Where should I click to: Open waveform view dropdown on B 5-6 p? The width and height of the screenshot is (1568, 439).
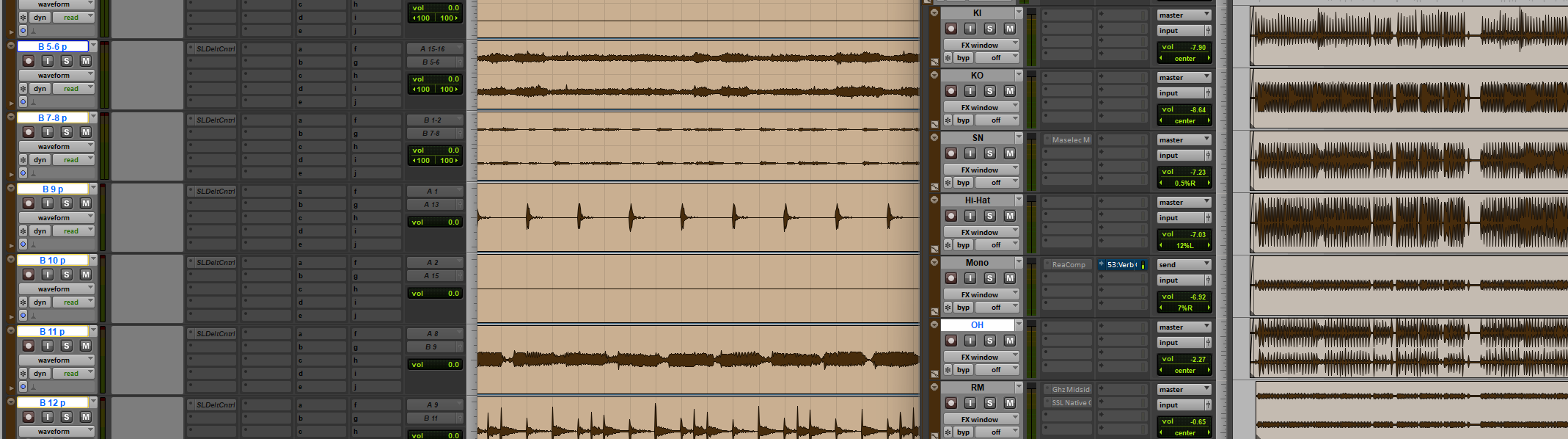[56, 75]
